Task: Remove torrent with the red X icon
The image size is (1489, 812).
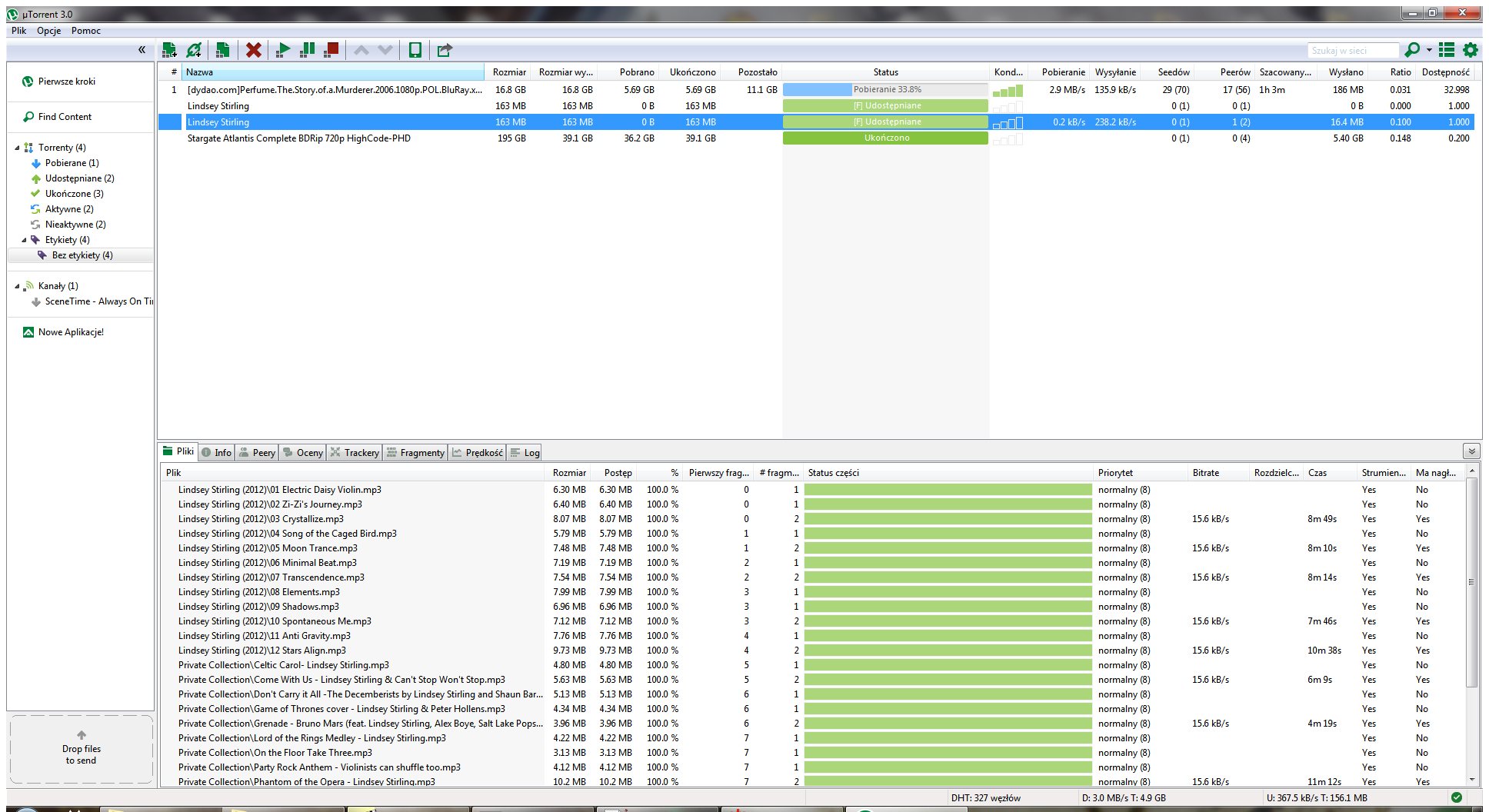Action: pos(253,50)
